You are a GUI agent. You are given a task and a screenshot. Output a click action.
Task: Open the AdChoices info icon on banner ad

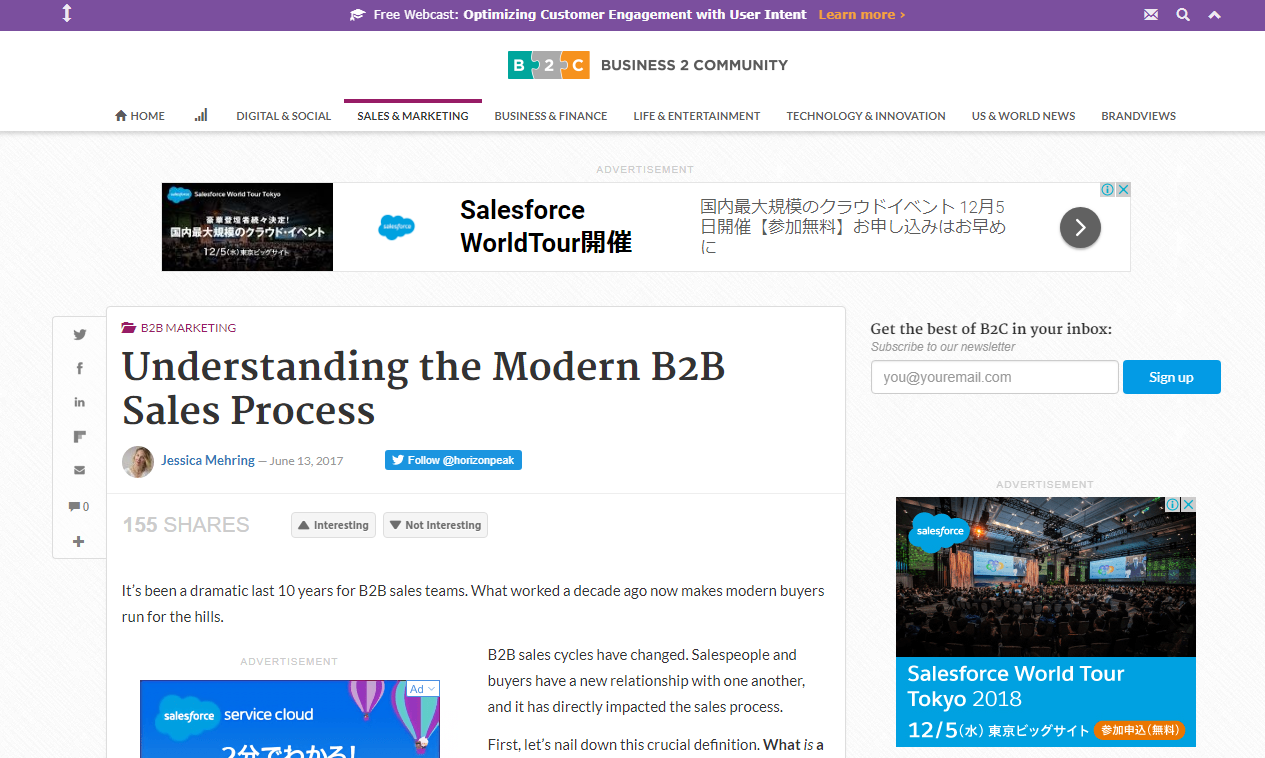click(1107, 190)
